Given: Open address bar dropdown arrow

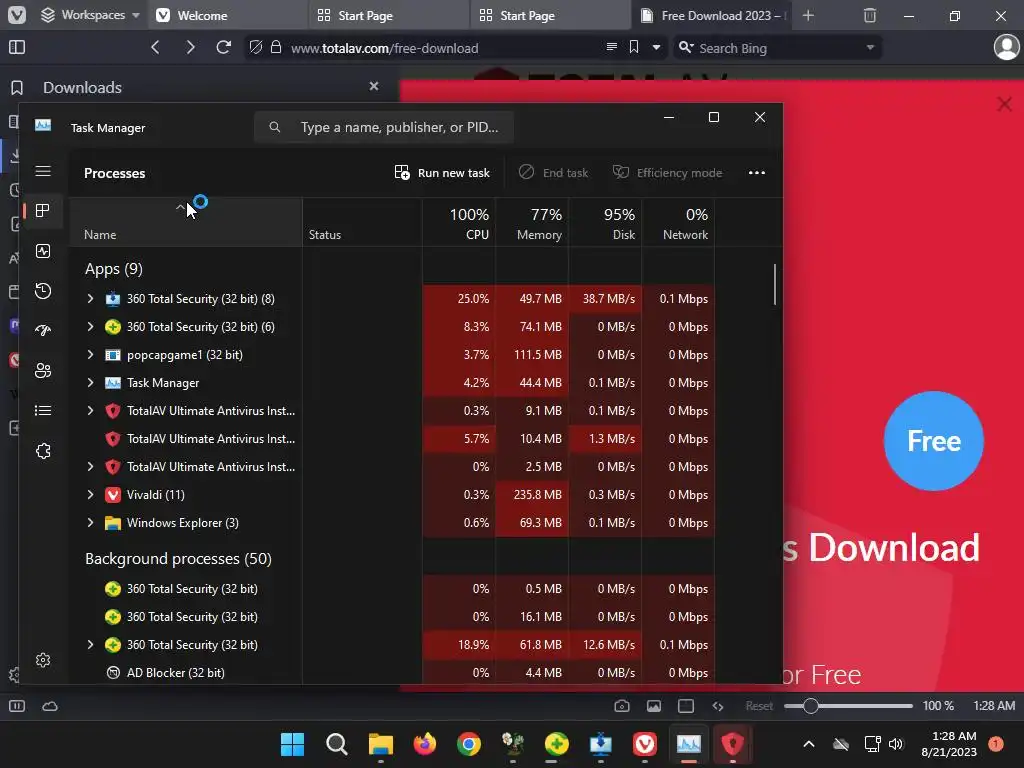Looking at the screenshot, I should 656,48.
